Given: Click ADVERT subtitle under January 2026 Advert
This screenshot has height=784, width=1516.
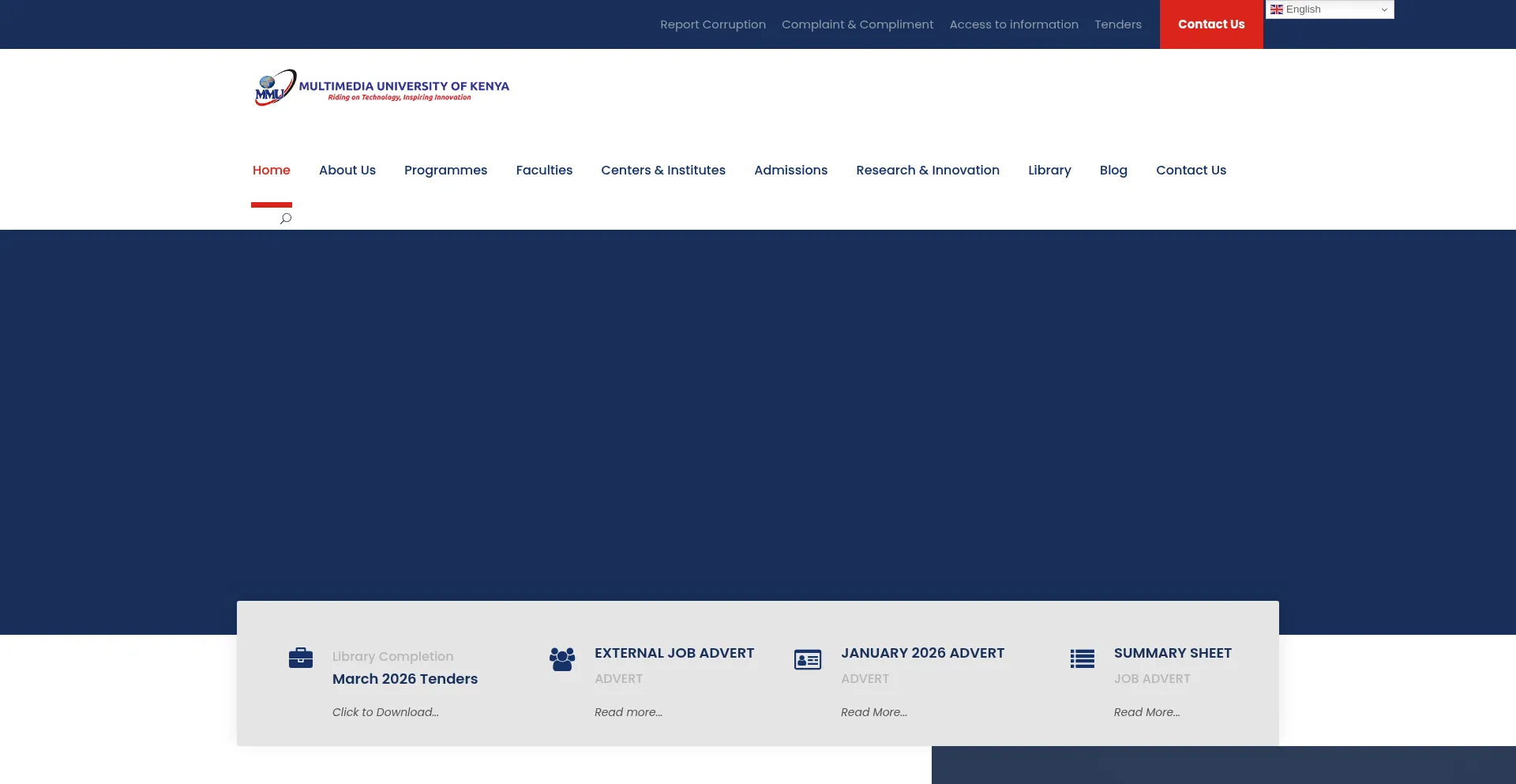Looking at the screenshot, I should [x=865, y=679].
